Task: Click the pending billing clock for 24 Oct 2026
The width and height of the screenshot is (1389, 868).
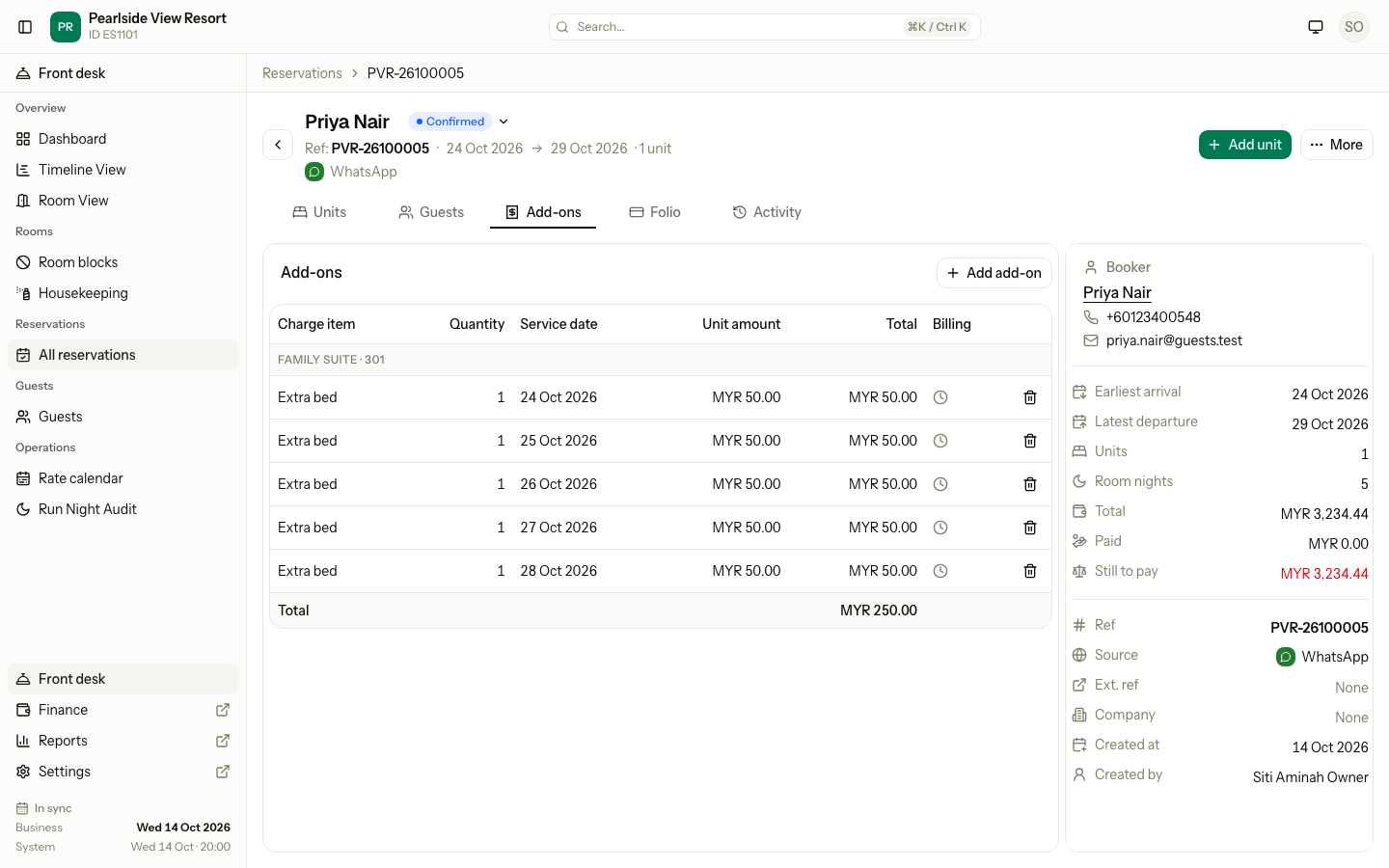Action: (940, 397)
